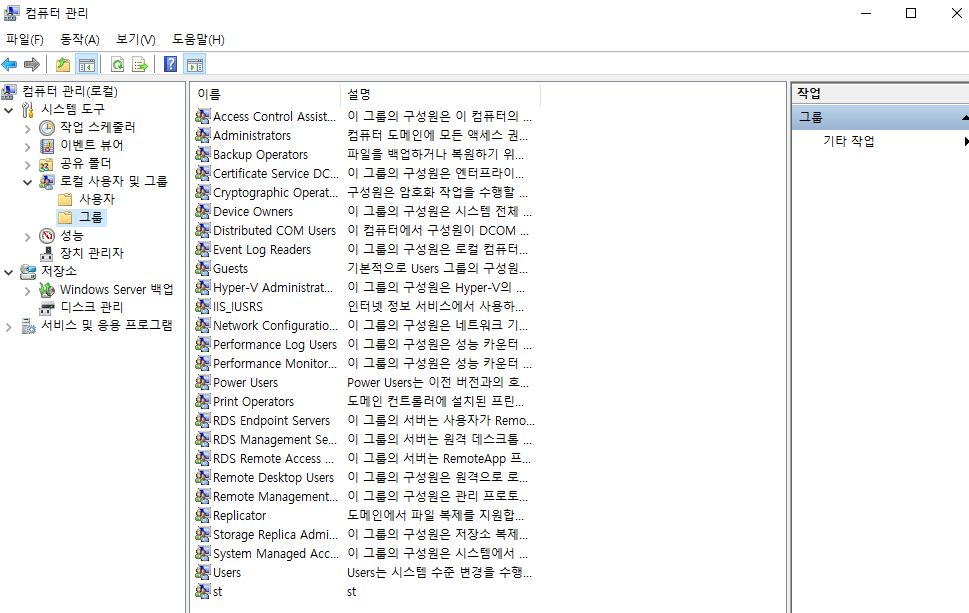The height and width of the screenshot is (613, 969).
Task: Click the 이벤트 뷰어 tree icon
Action: tap(47, 146)
